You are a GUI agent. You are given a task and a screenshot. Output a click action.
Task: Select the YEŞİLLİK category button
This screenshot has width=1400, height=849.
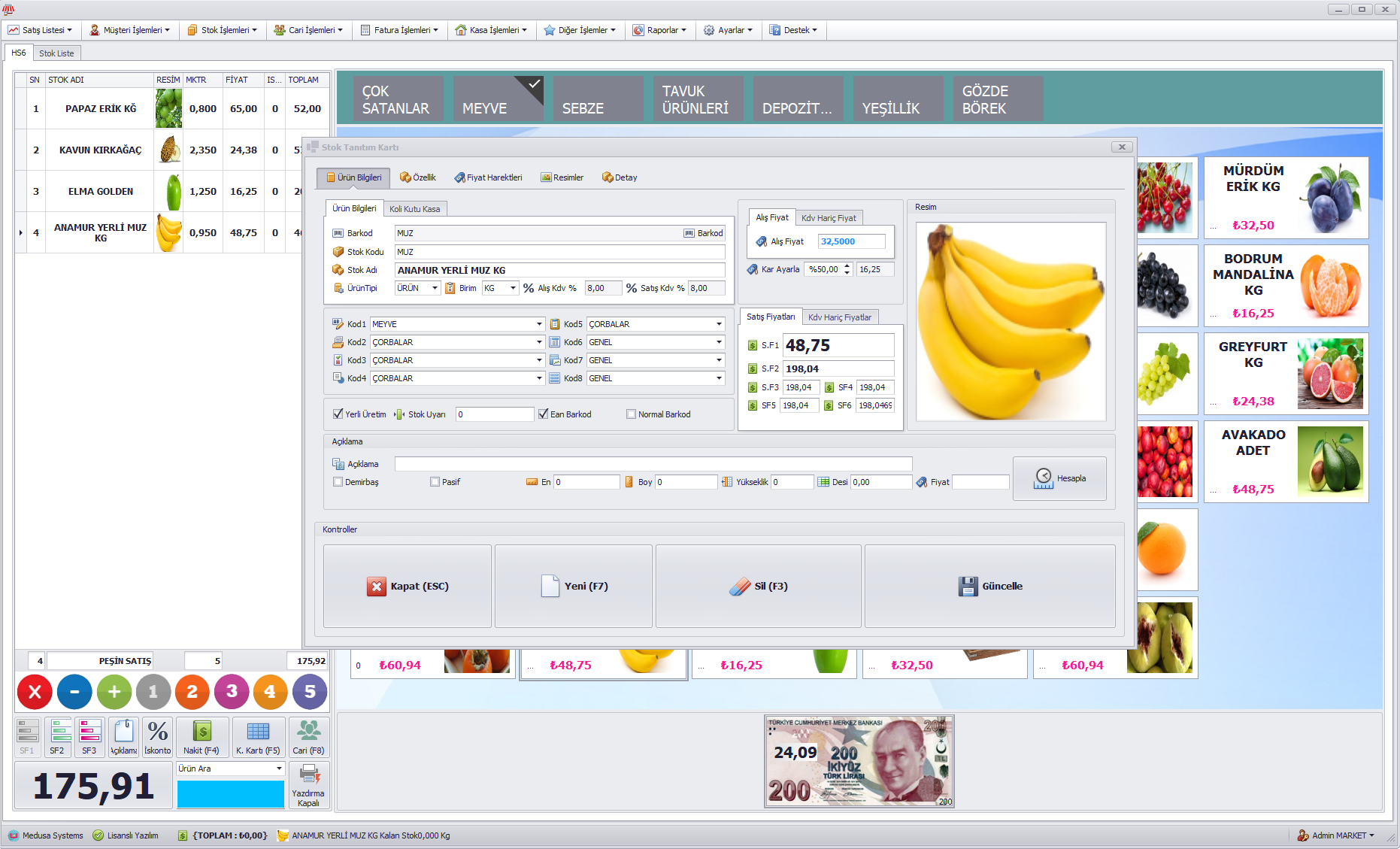(x=898, y=99)
